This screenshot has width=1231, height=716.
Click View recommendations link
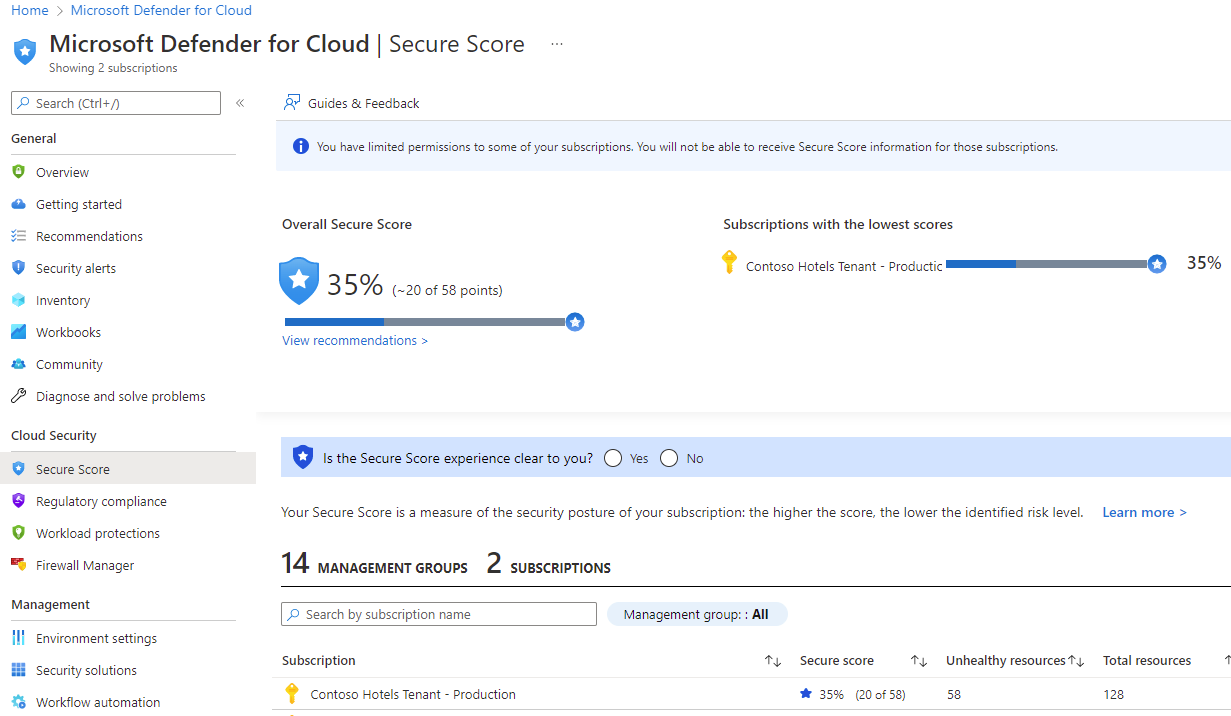pos(355,340)
